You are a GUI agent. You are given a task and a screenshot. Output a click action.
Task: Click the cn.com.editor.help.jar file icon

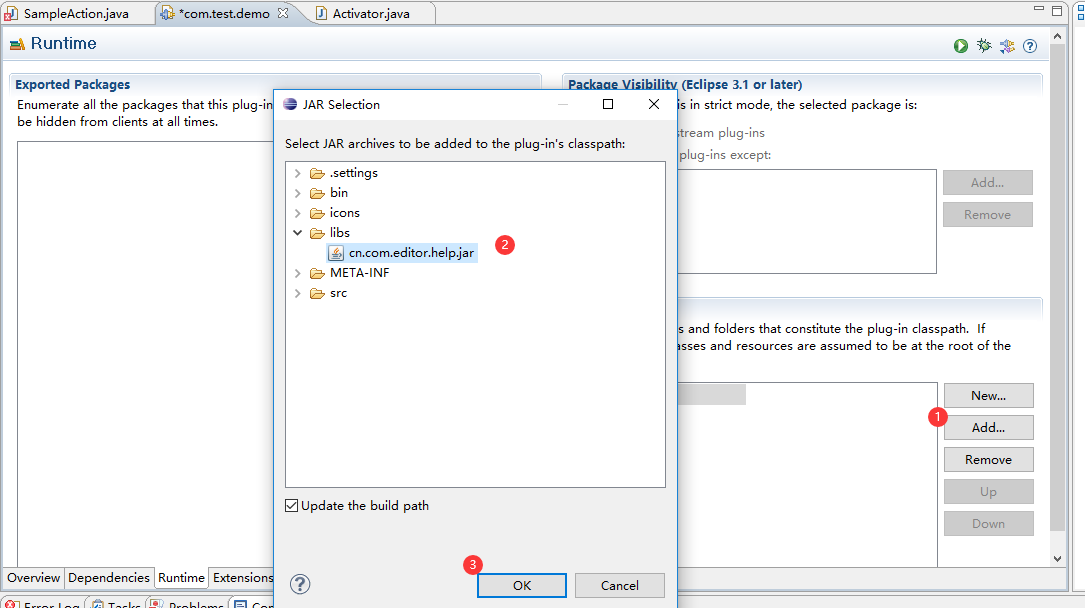tap(336, 253)
